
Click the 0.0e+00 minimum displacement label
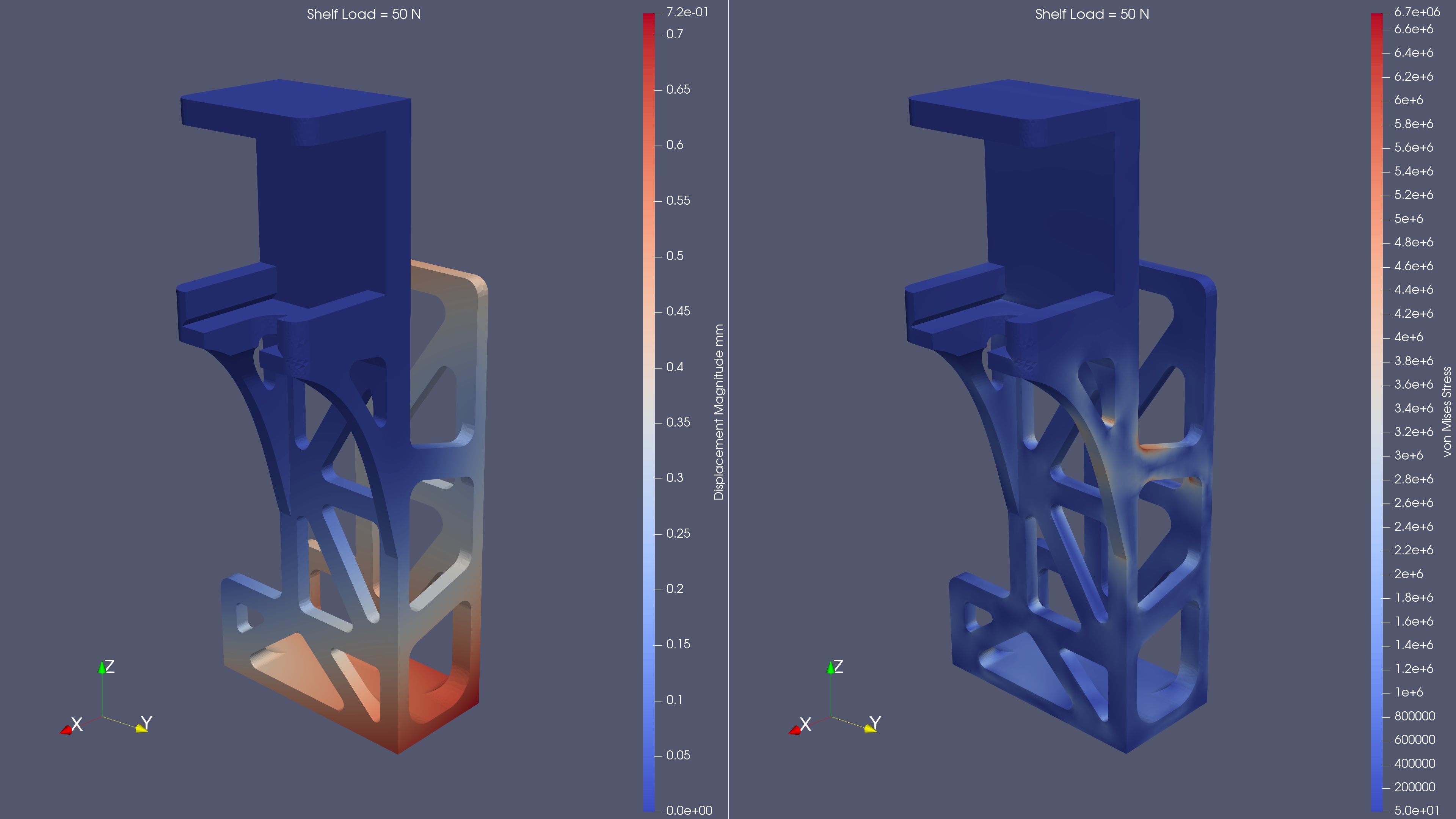[x=689, y=811]
